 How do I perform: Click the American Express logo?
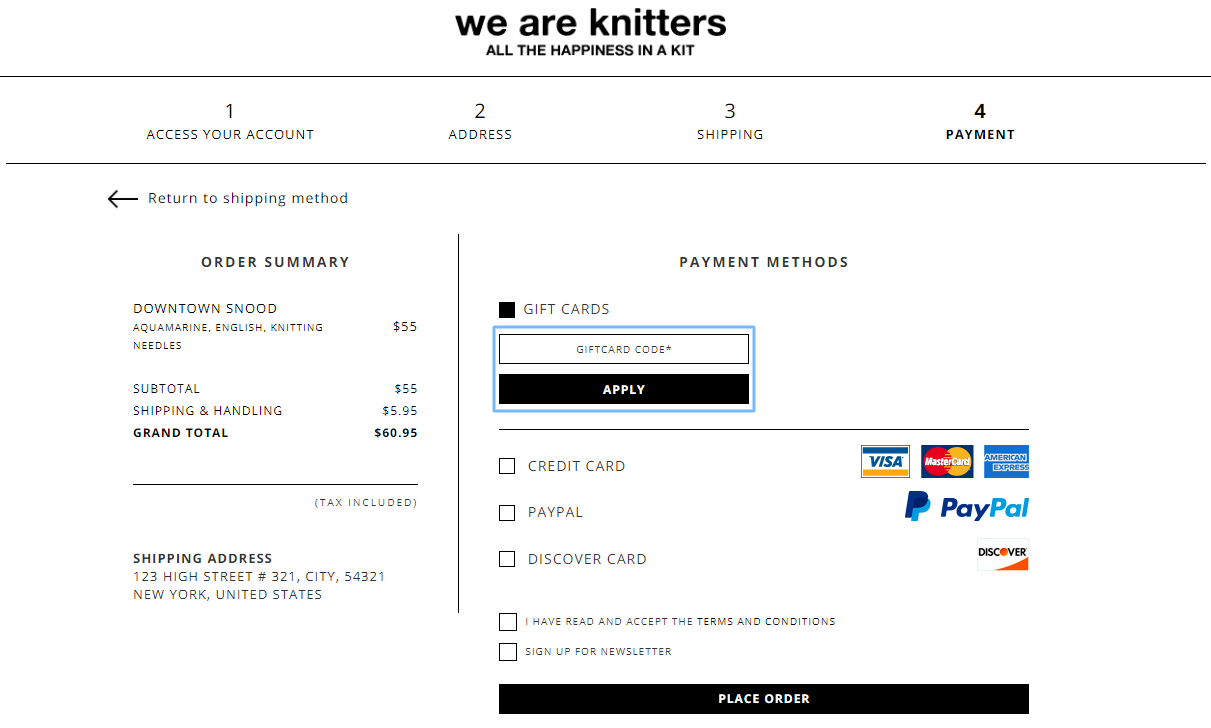point(1006,462)
